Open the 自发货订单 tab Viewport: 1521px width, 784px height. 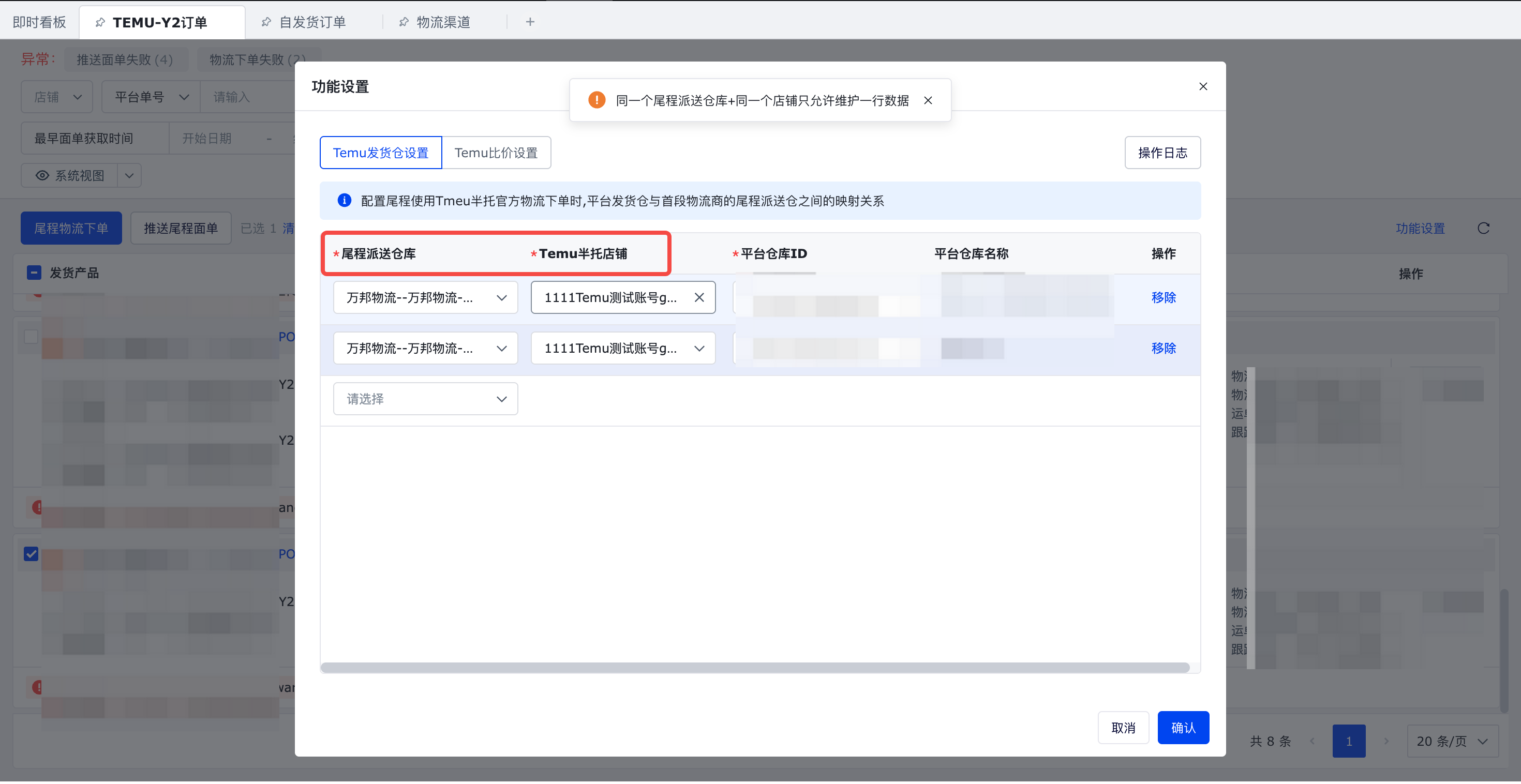(312, 22)
